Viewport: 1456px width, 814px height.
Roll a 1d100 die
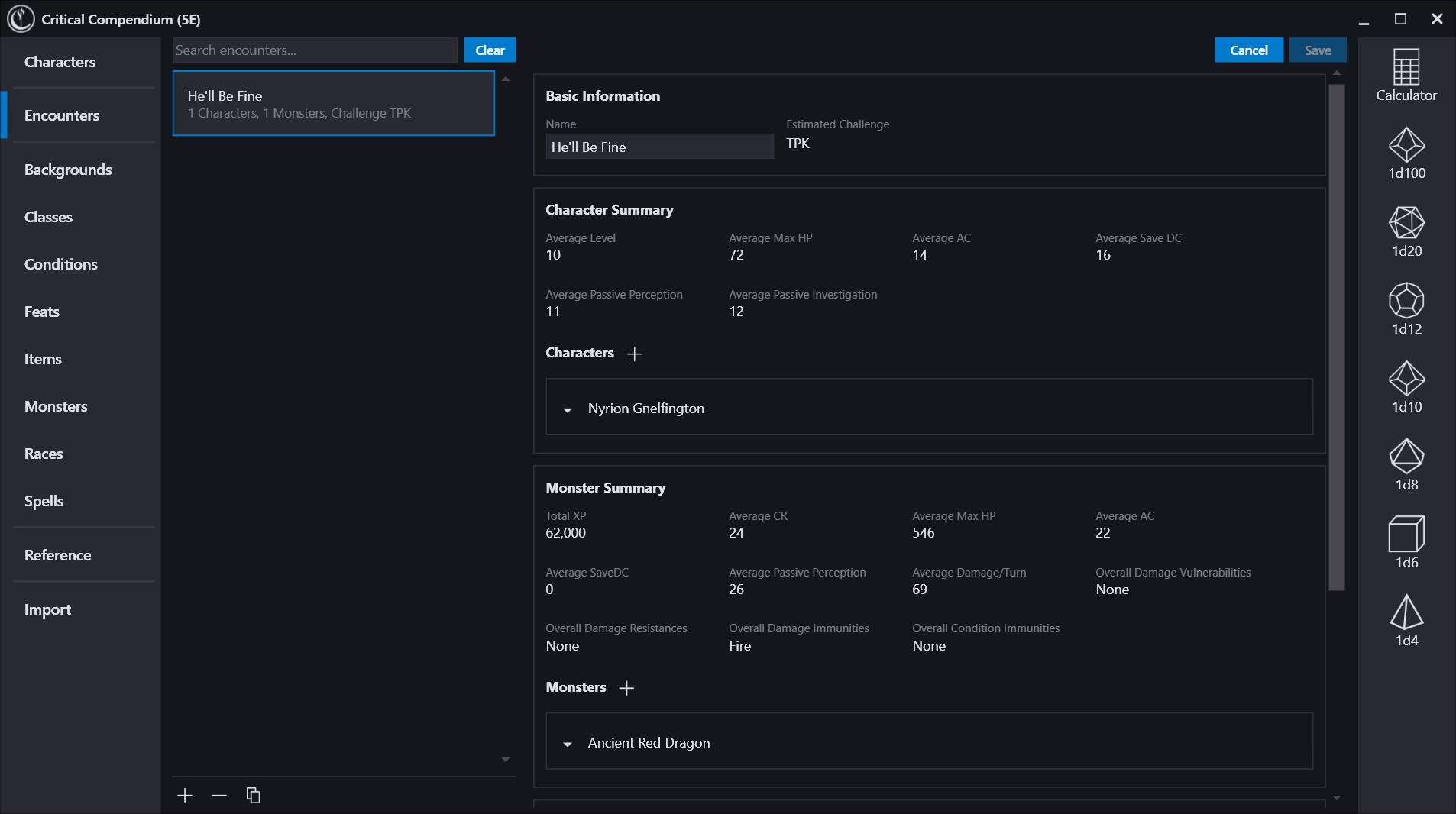point(1406,153)
